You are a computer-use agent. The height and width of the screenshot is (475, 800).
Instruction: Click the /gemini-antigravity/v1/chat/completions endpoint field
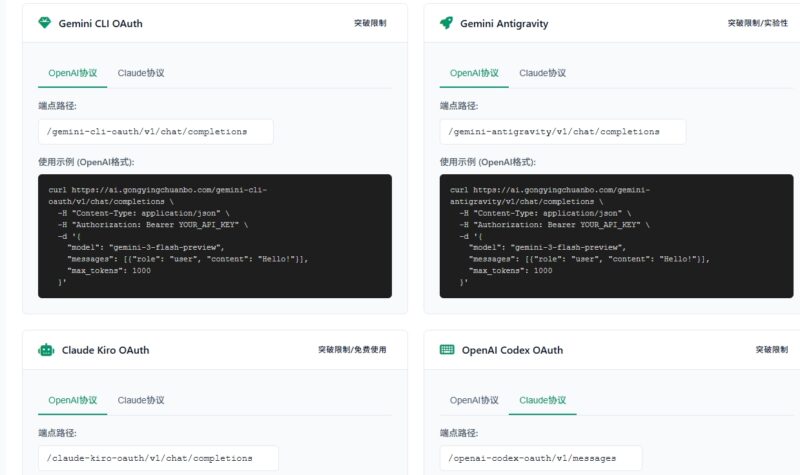click(563, 132)
